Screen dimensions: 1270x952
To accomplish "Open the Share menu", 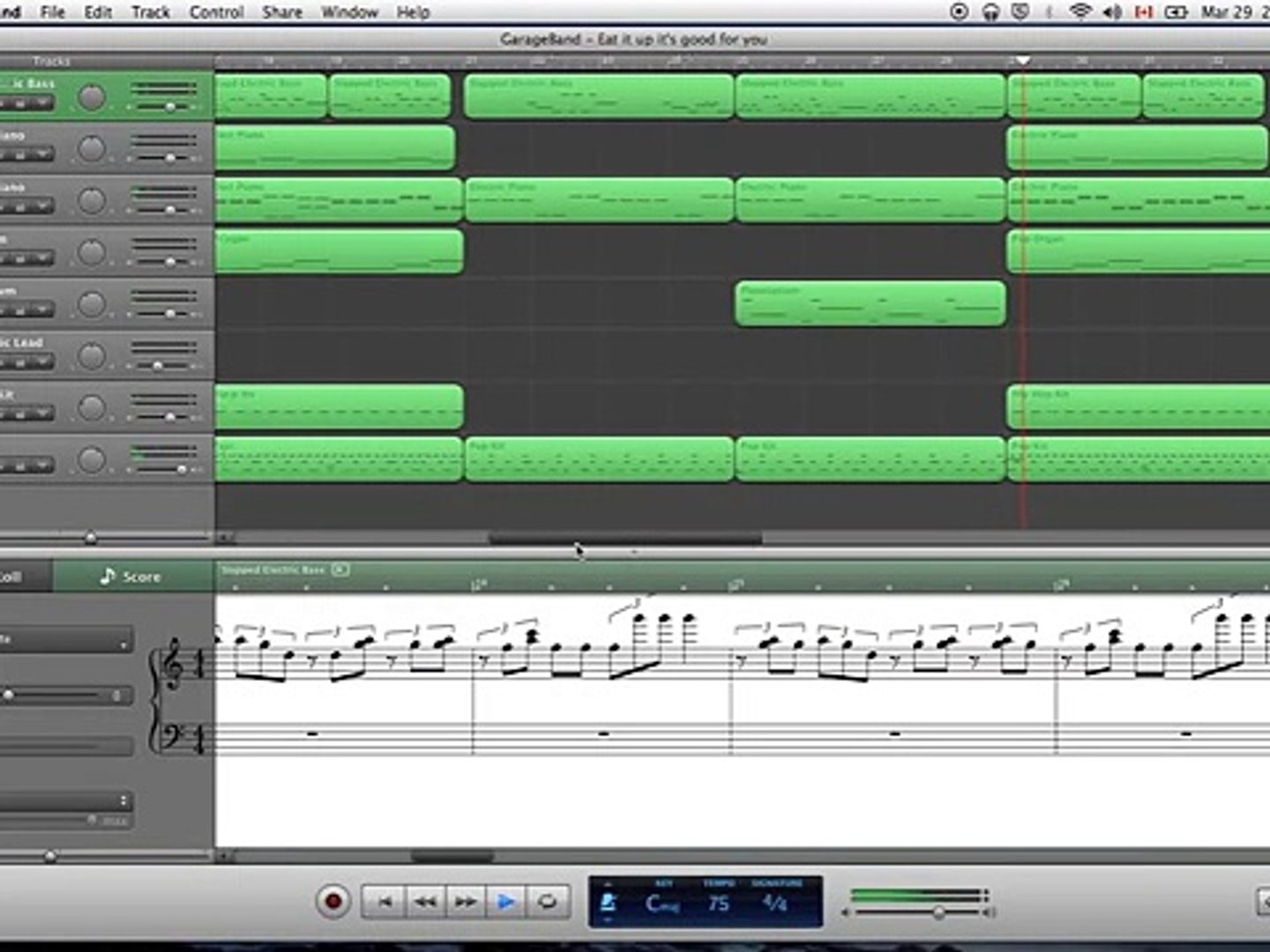I will click(282, 12).
